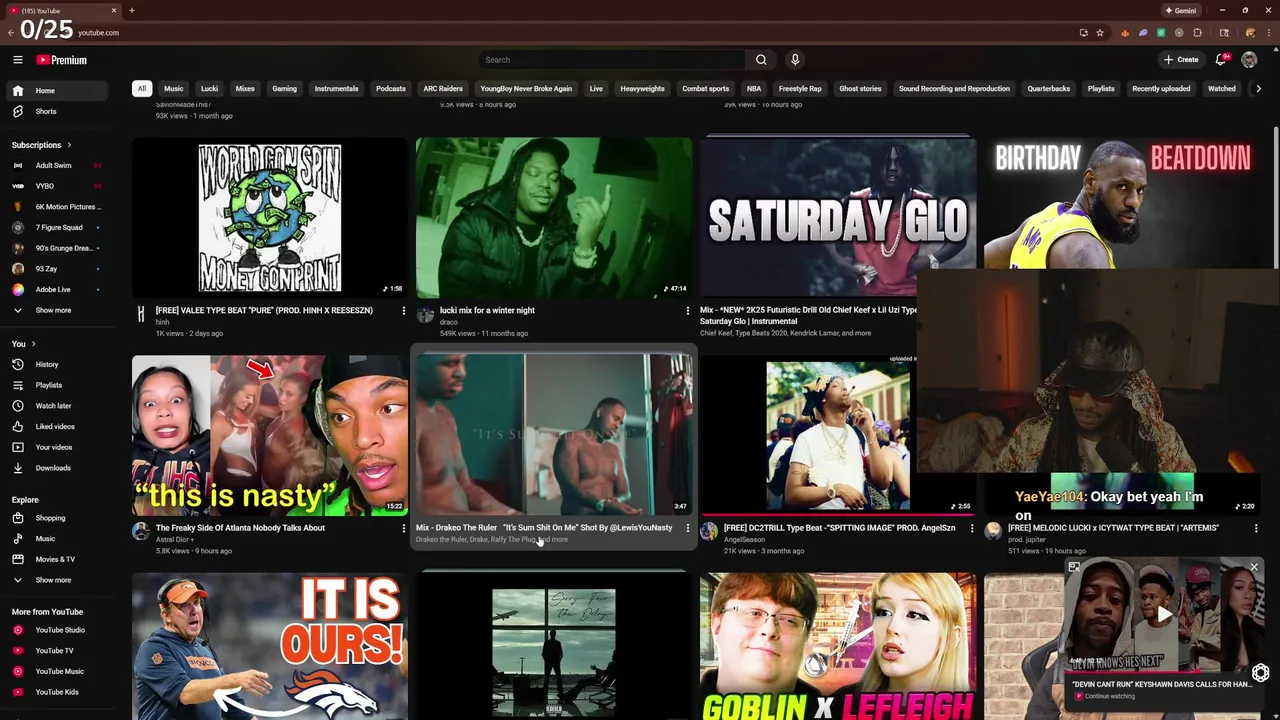Bookmark this page with star icon
The image size is (1280, 720).
coord(1100,33)
